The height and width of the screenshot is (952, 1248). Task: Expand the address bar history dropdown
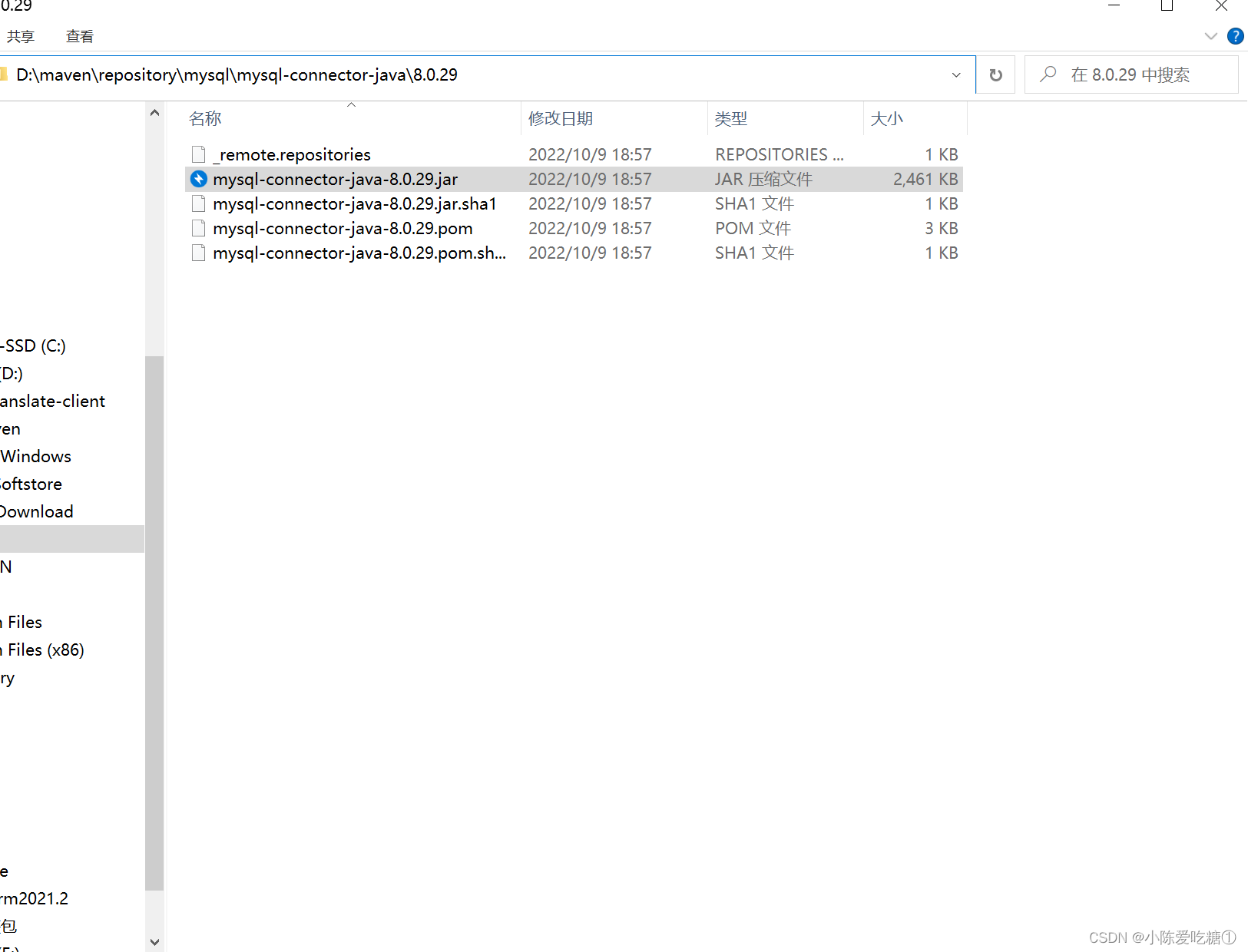point(956,74)
